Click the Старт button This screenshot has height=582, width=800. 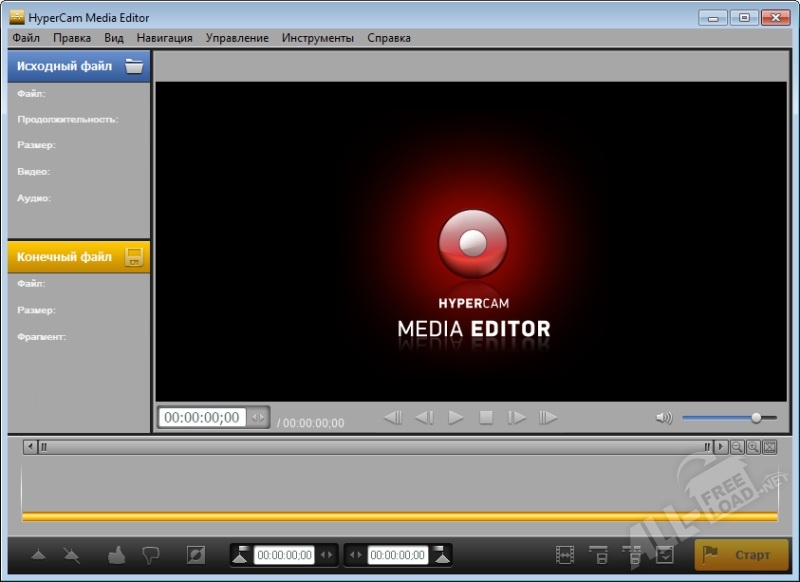coord(741,555)
